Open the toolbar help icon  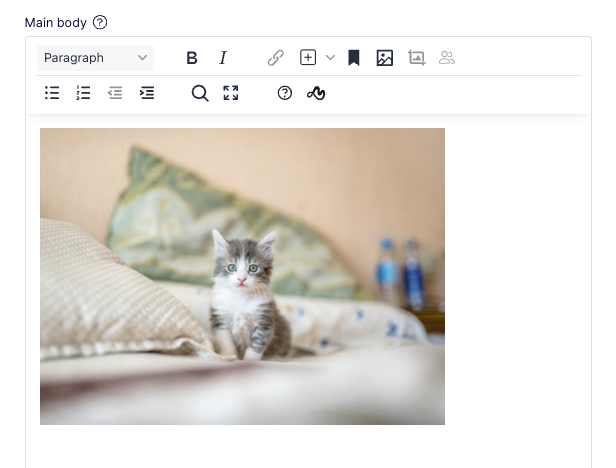click(284, 93)
